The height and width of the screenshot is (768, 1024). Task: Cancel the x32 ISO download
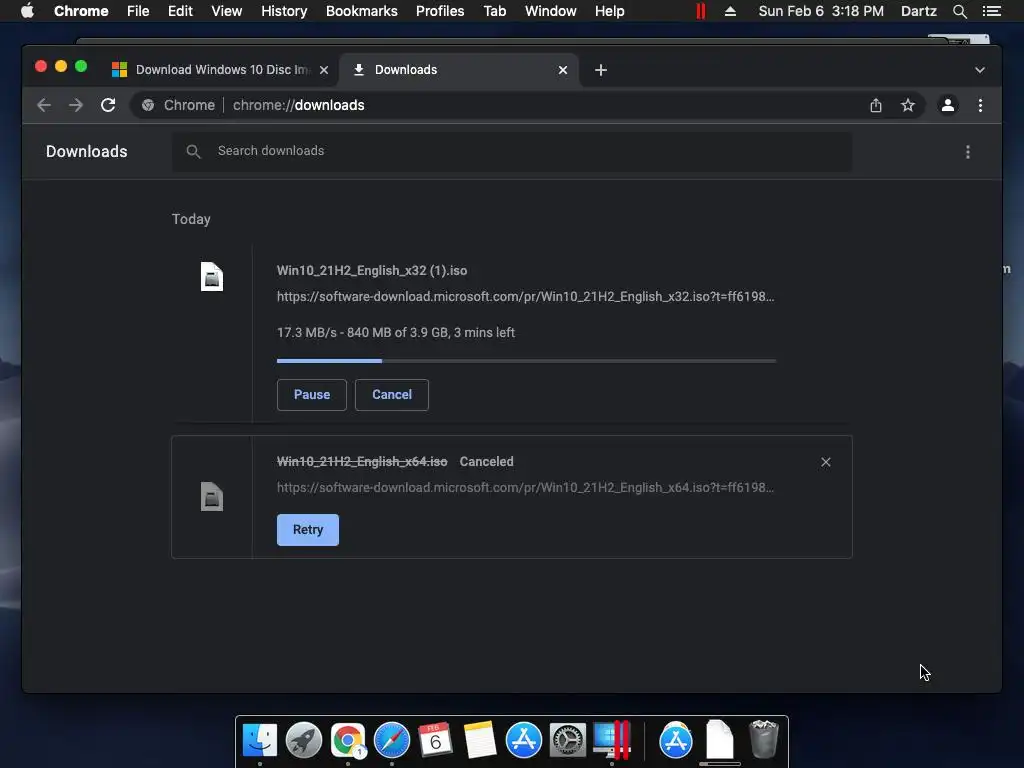tap(392, 395)
